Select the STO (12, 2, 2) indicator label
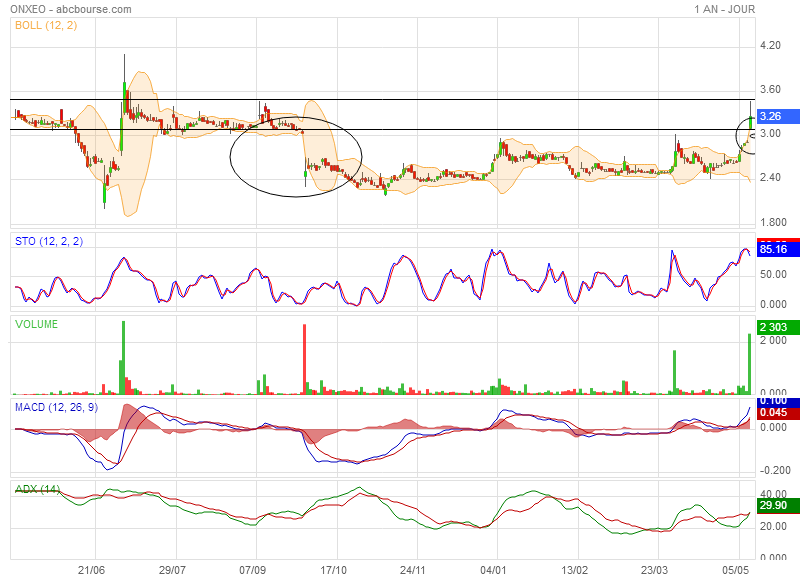 [x=49, y=241]
